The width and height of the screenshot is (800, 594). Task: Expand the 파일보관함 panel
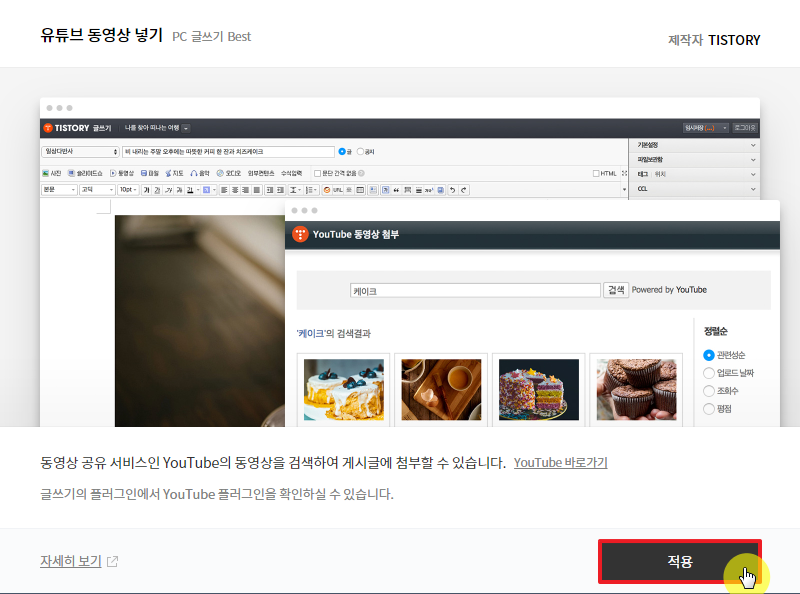694,160
